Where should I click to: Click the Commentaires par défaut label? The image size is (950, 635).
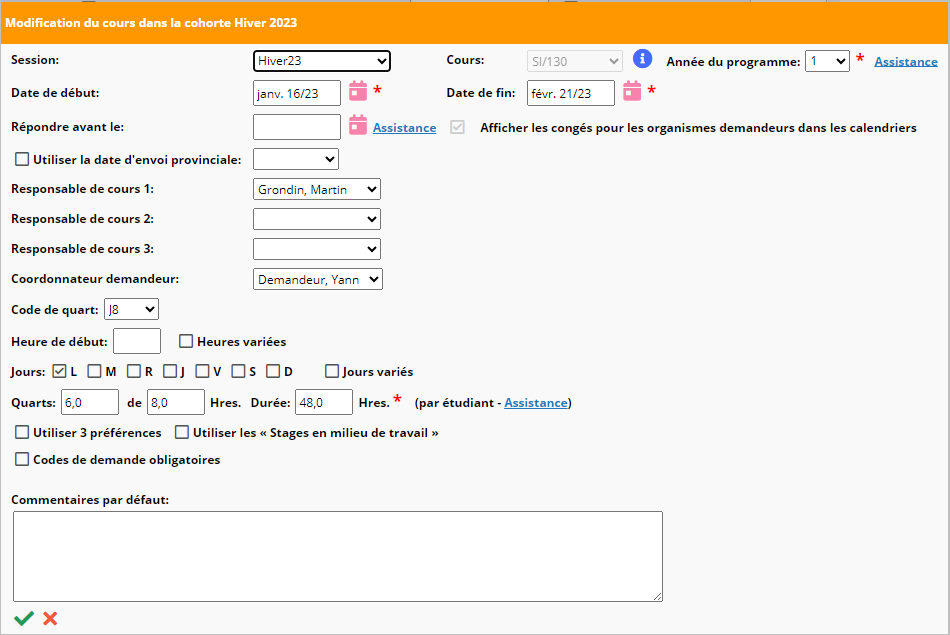pyautogui.click(x=90, y=500)
